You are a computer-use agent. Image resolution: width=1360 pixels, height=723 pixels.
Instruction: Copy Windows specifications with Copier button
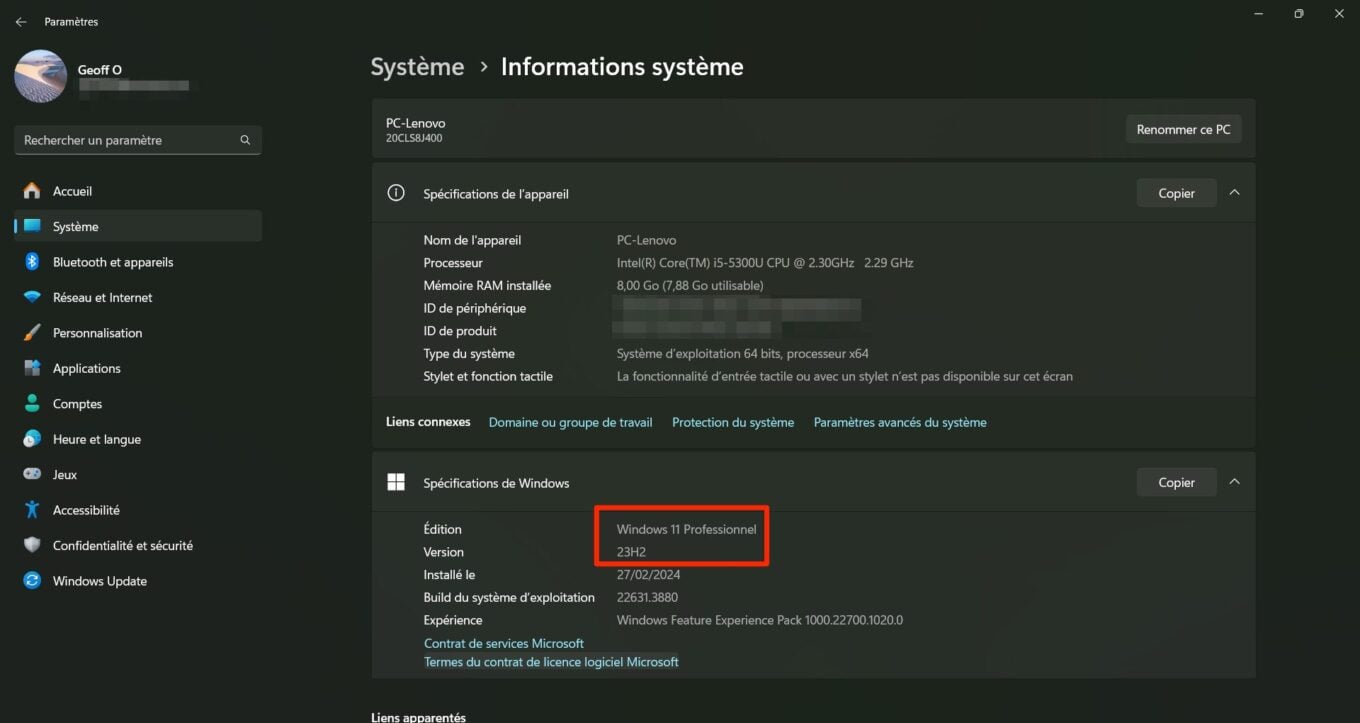coord(1176,482)
